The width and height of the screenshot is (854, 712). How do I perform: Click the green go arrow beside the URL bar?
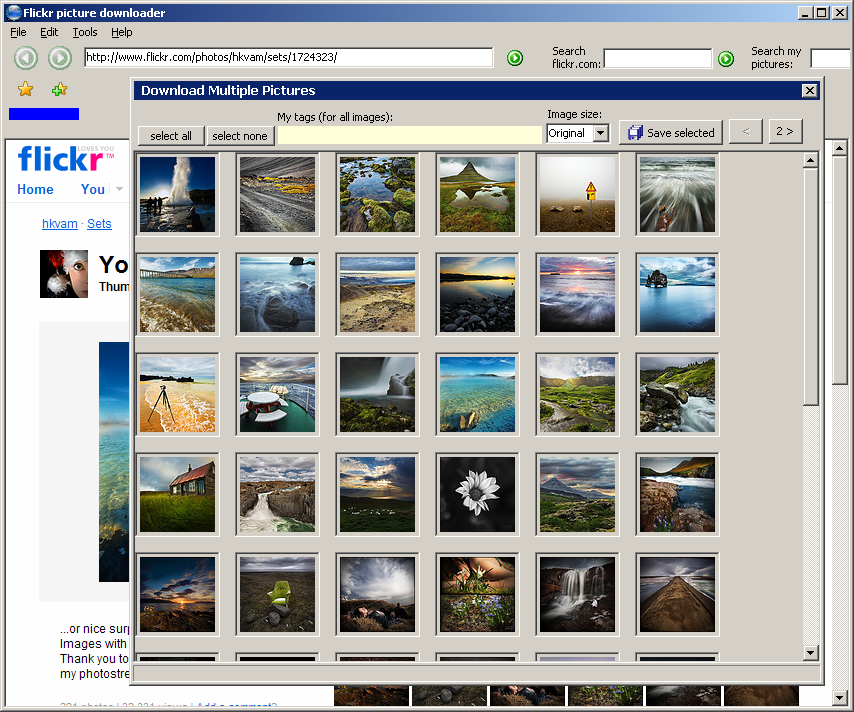click(514, 58)
